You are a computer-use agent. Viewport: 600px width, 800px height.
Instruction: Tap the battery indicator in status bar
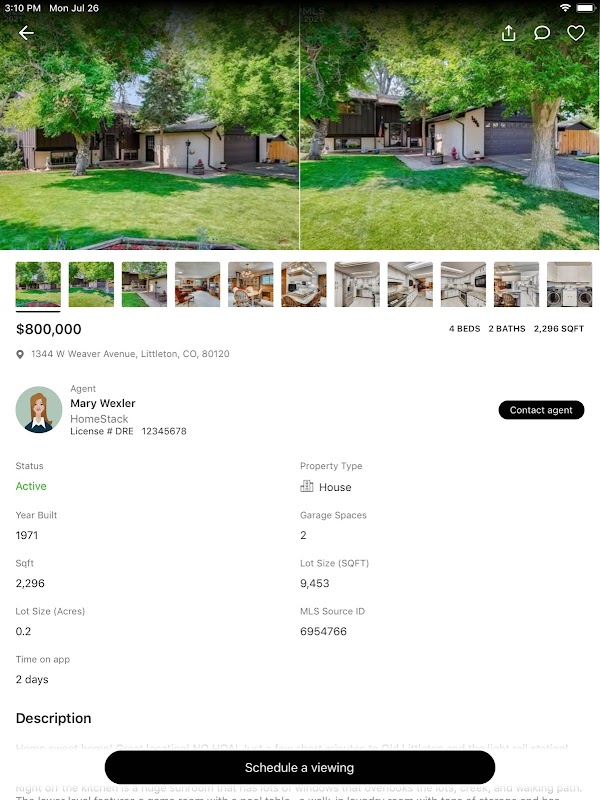click(586, 8)
